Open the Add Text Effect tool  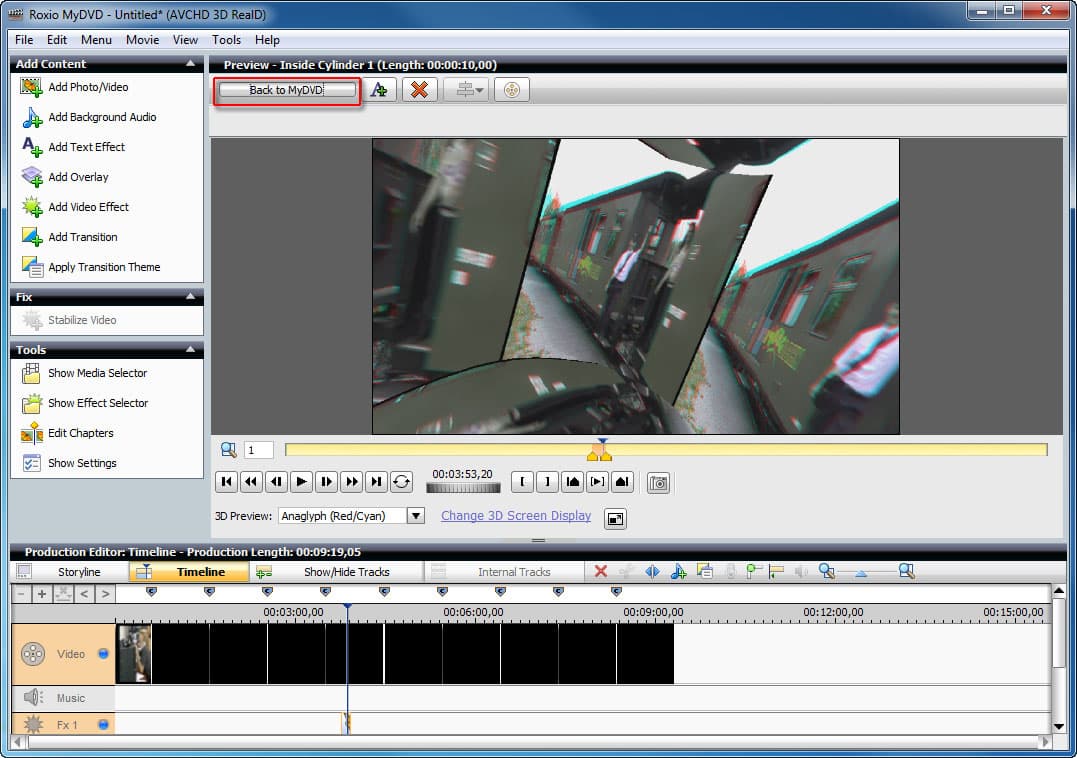tap(86, 147)
